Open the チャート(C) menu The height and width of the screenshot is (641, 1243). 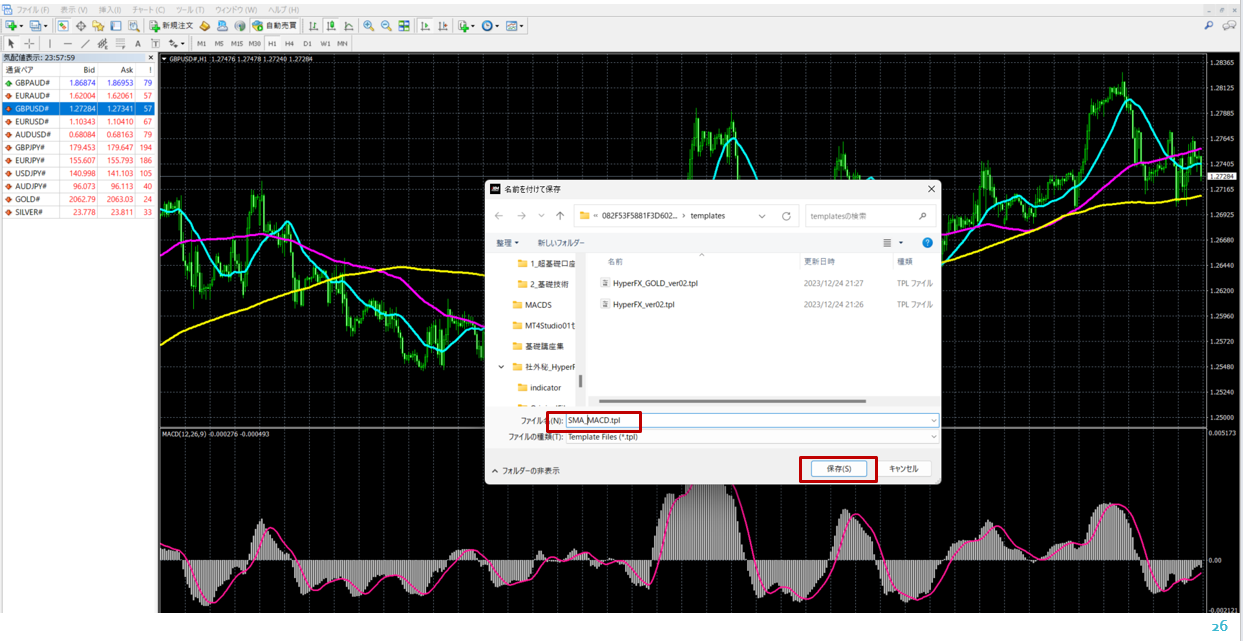148,9
